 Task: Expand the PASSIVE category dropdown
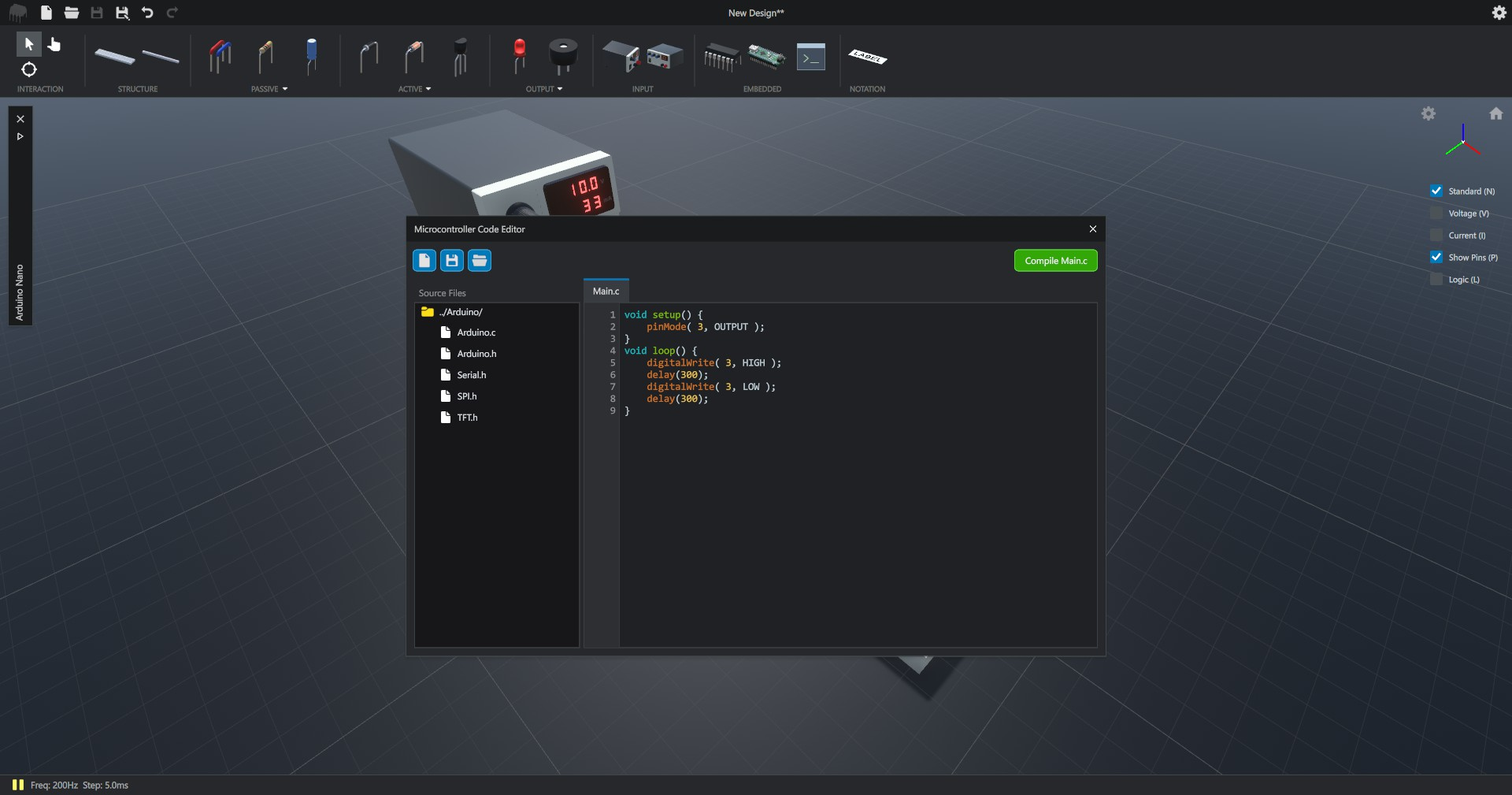(269, 89)
